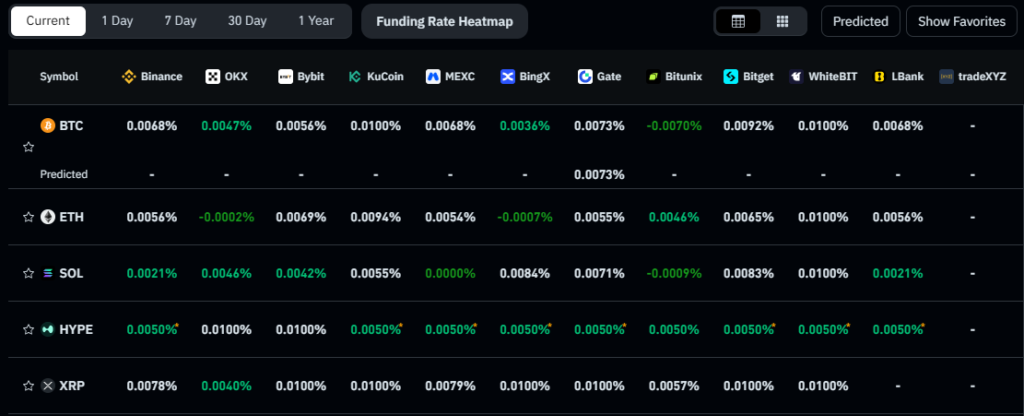This screenshot has height=416, width=1024.
Task: Click ETH OKX rate -0.0002%
Action: (226, 217)
